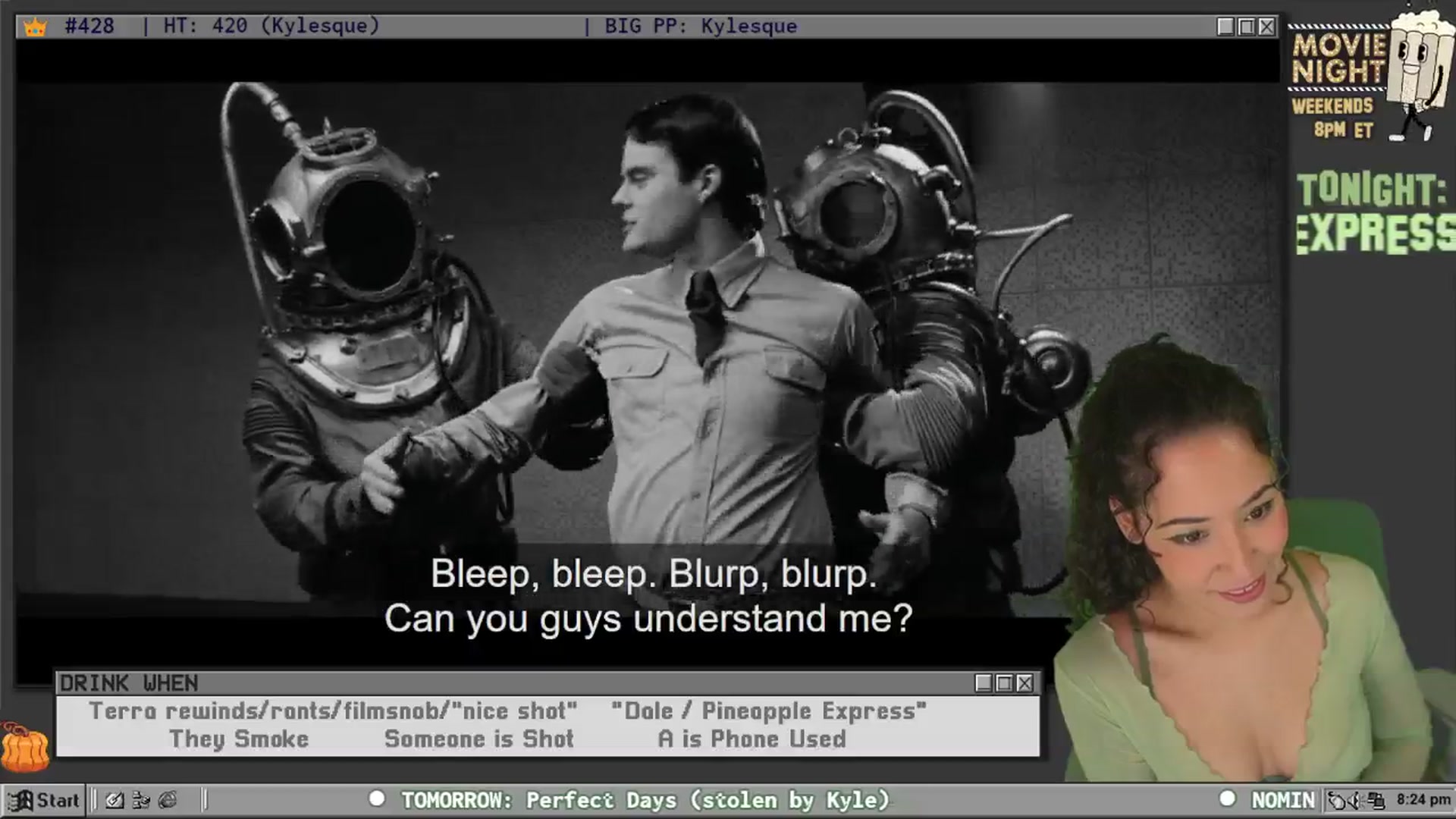Click the 'They Smoke' rule
The image size is (1456, 819).
[x=239, y=739]
